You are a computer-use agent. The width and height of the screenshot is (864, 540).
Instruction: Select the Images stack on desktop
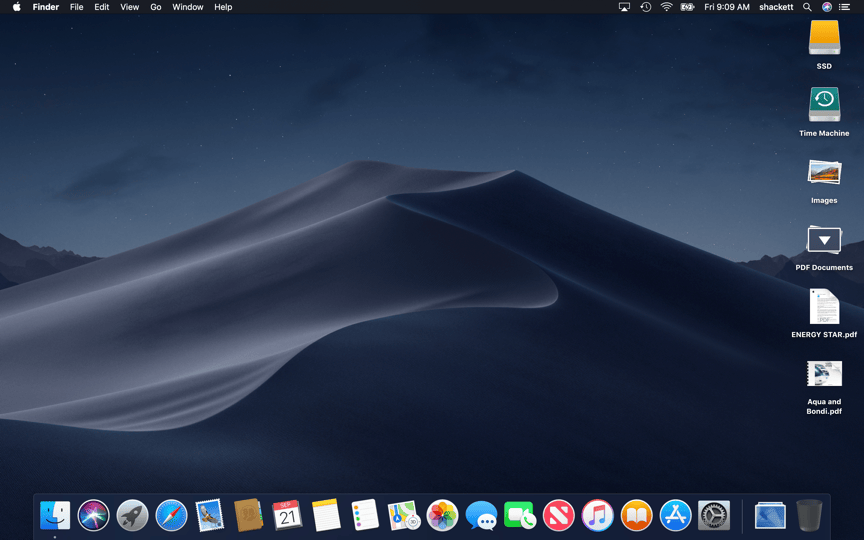[x=824, y=172]
